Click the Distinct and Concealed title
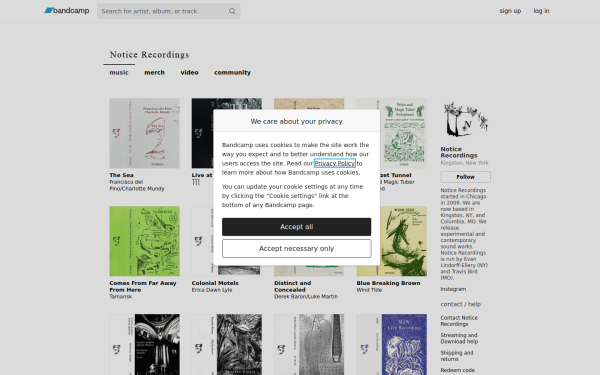The image size is (600, 375). point(293,286)
